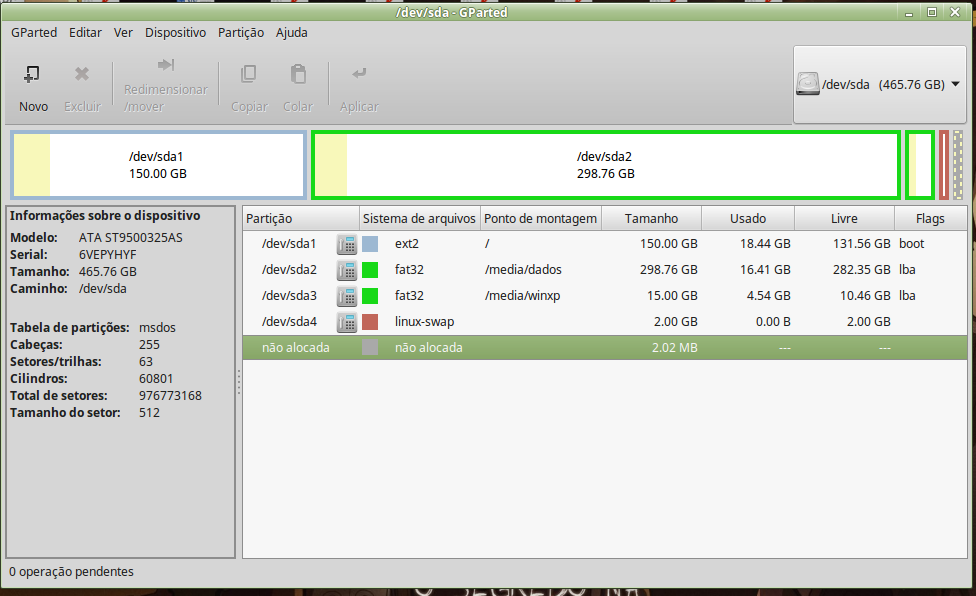Click the green fat32 swatch for /dev/sda2

[370, 270]
